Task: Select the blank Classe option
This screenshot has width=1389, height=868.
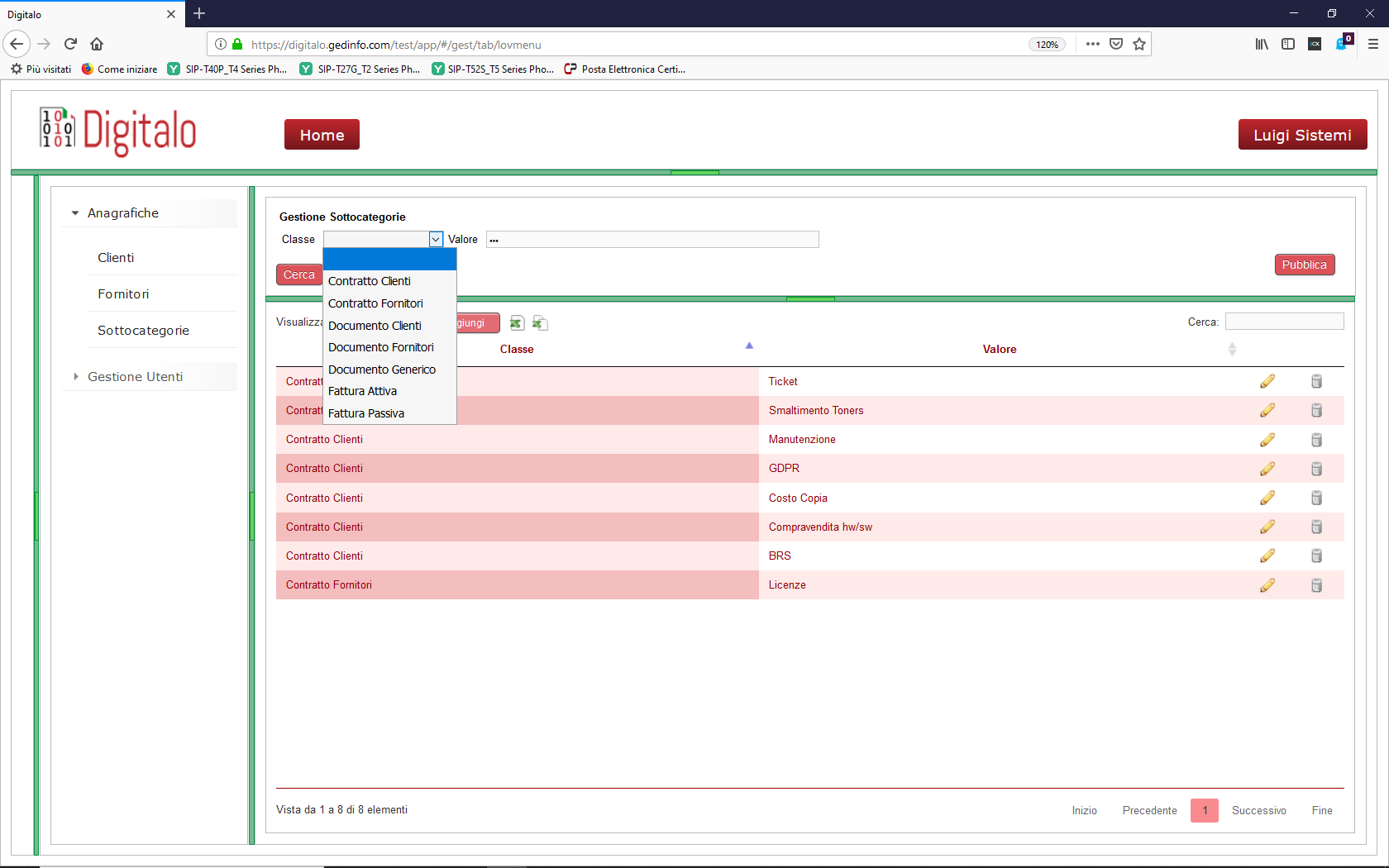Action: coord(389,260)
